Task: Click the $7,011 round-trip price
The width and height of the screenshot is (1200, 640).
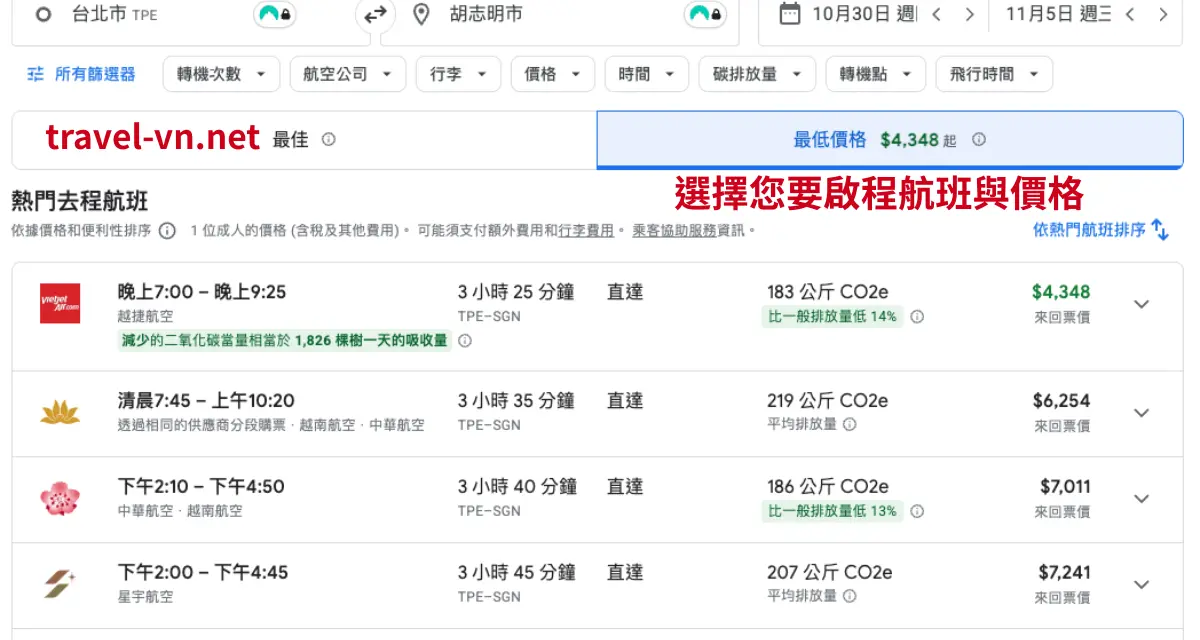Action: (1065, 486)
